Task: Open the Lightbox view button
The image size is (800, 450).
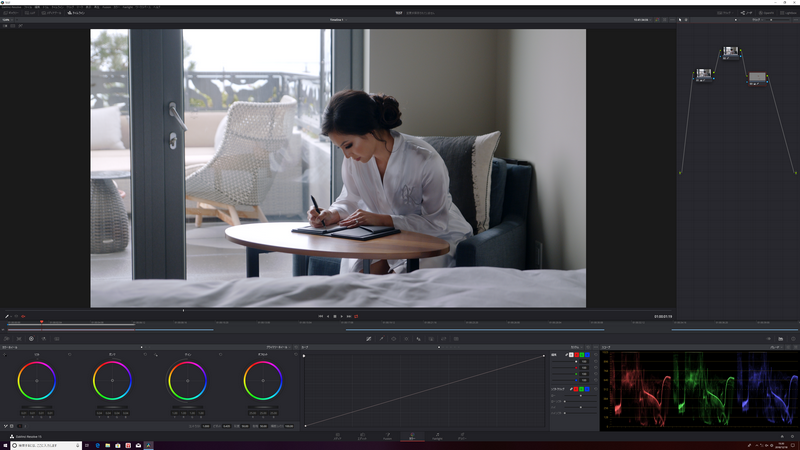Action: (x=789, y=13)
